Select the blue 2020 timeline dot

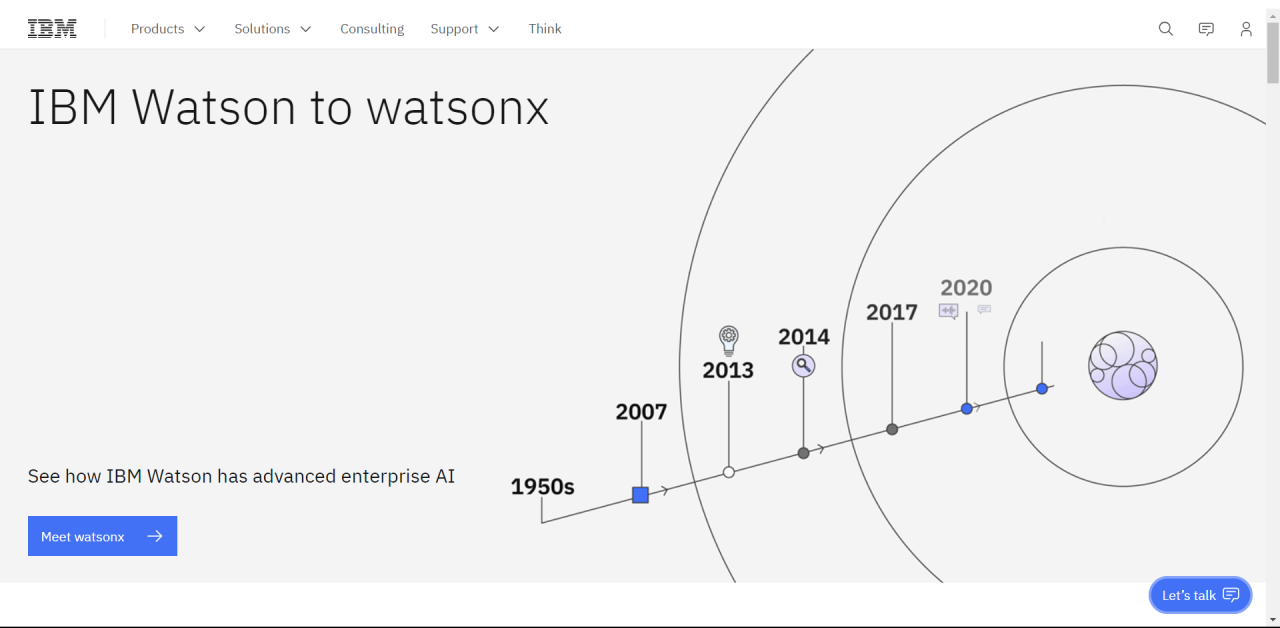(967, 409)
